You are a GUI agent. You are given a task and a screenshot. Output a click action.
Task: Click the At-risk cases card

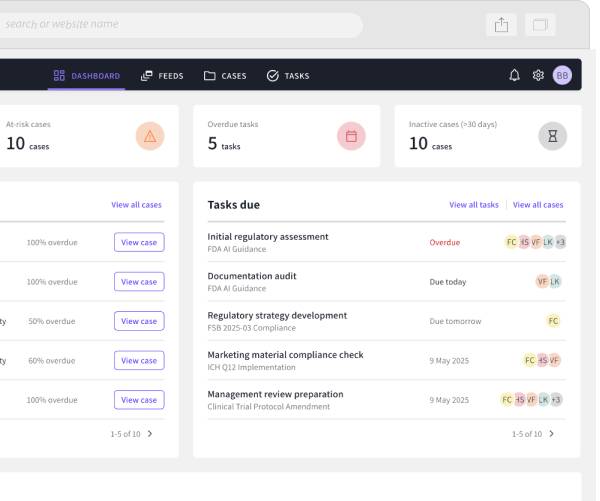(89, 136)
